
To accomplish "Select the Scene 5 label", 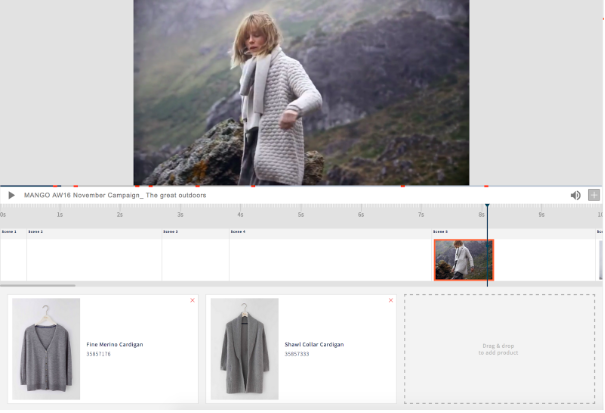I will [x=440, y=232].
